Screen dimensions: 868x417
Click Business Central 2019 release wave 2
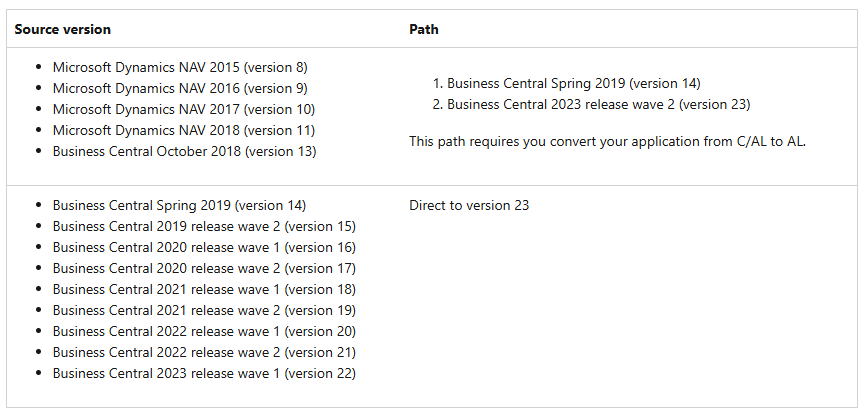click(204, 226)
